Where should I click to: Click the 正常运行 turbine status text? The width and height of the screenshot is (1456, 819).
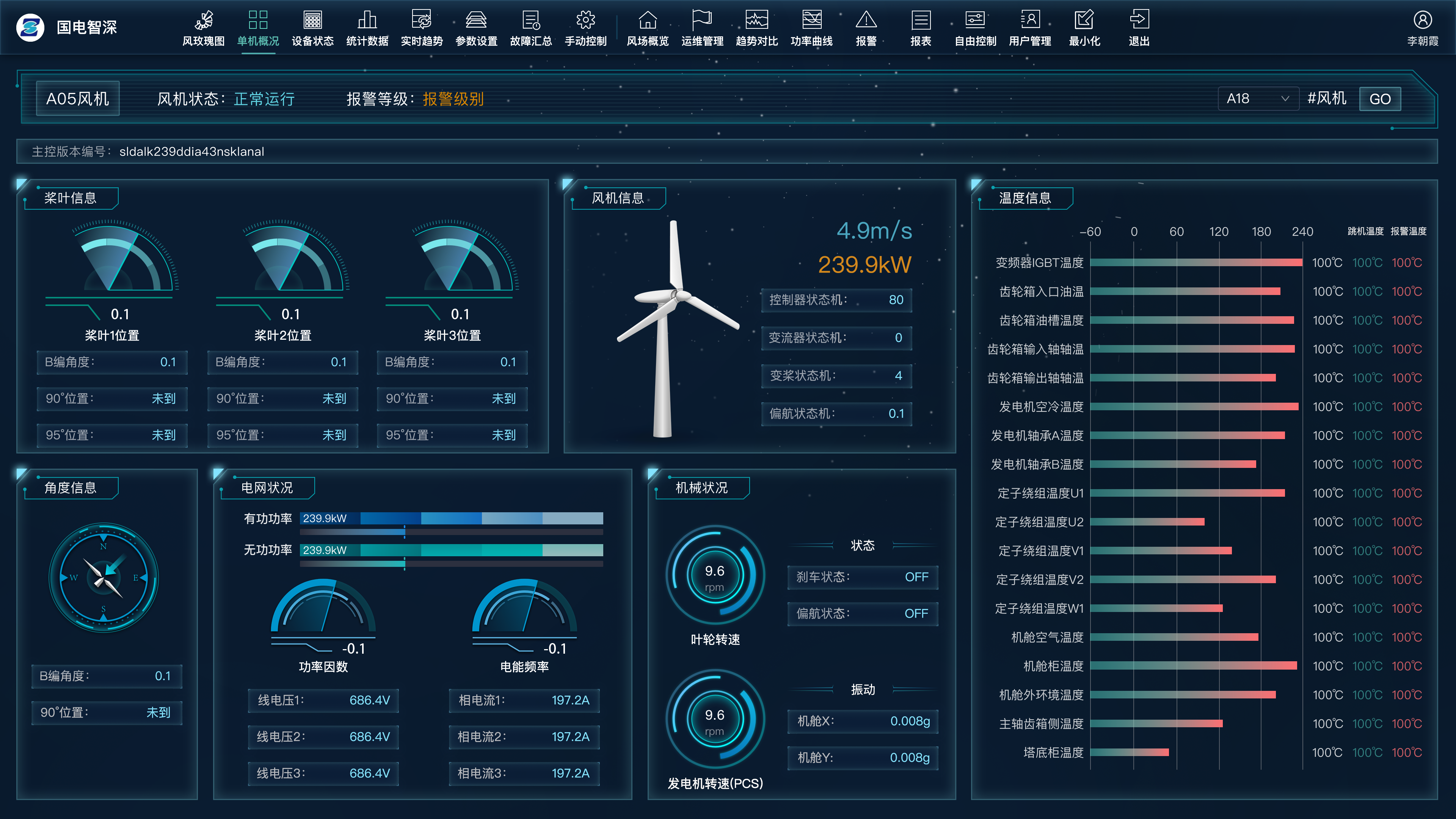264,99
